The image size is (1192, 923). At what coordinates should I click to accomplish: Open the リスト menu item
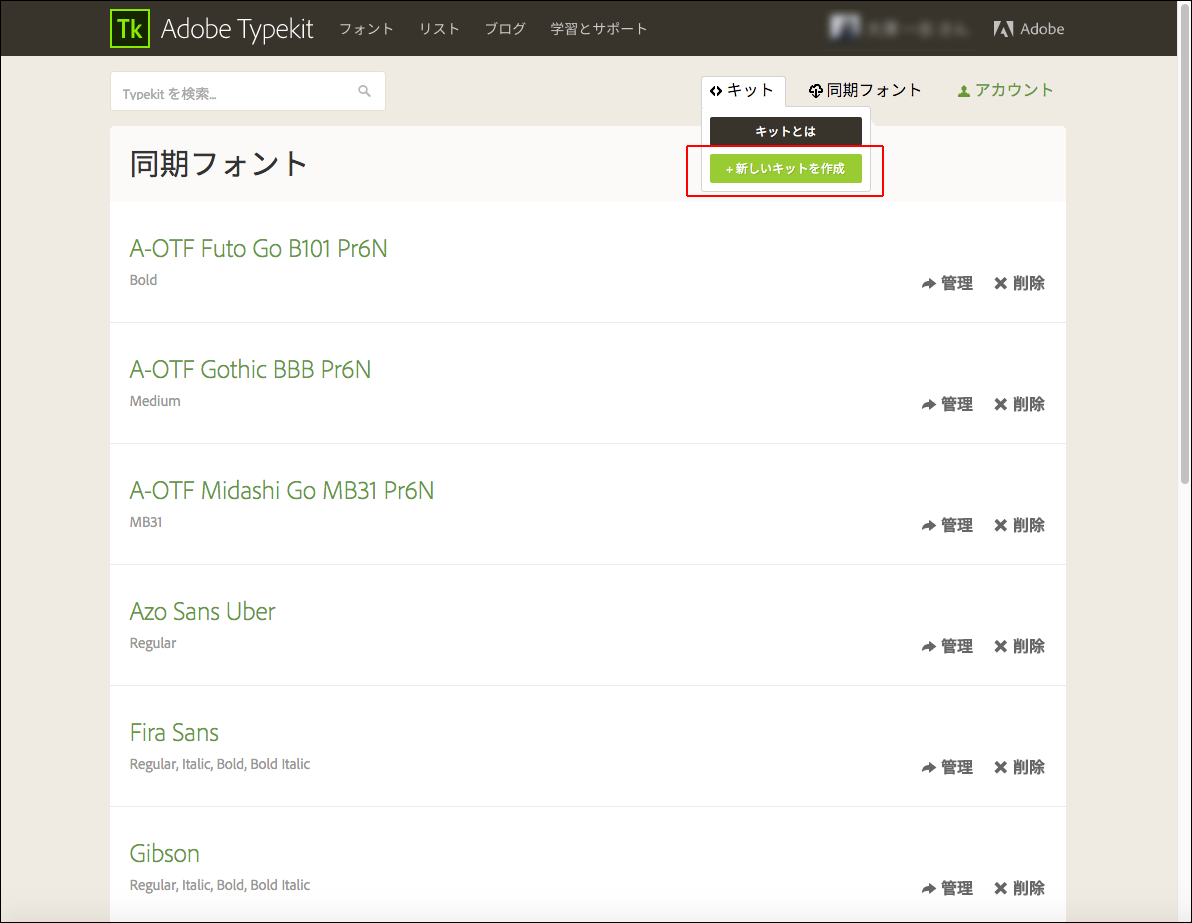pyautogui.click(x=439, y=29)
